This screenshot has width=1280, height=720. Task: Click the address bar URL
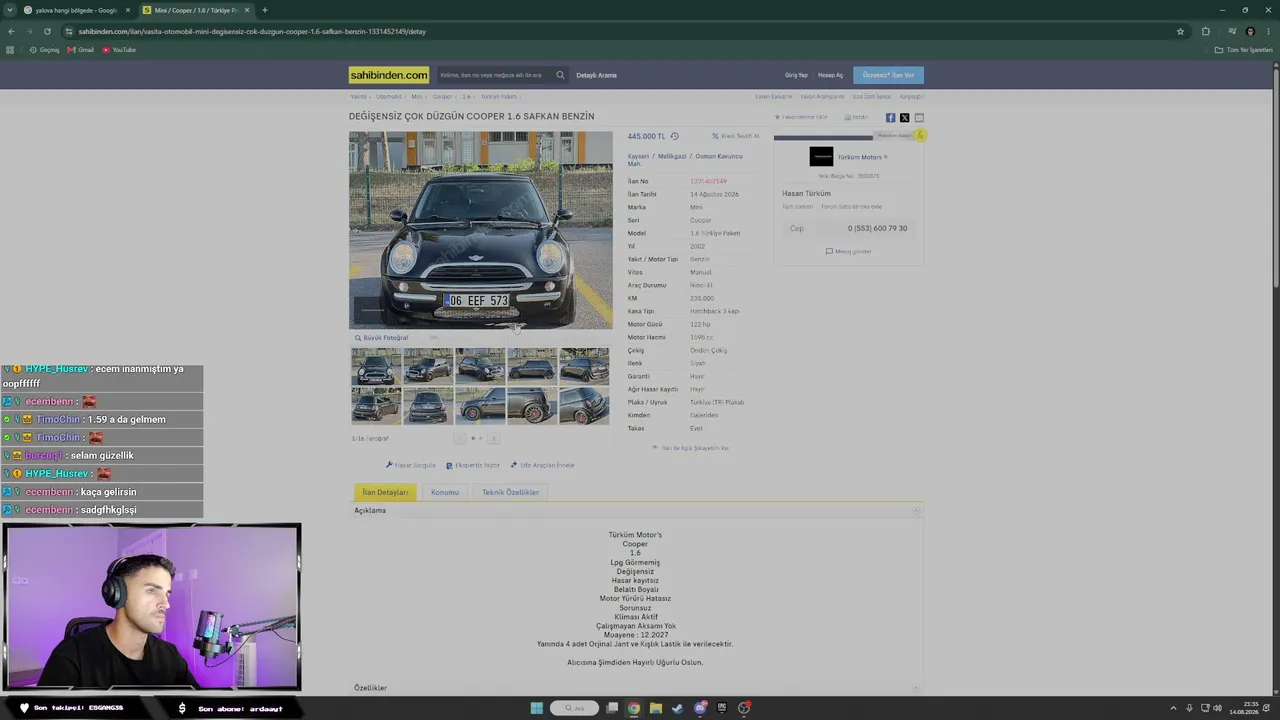click(252, 31)
